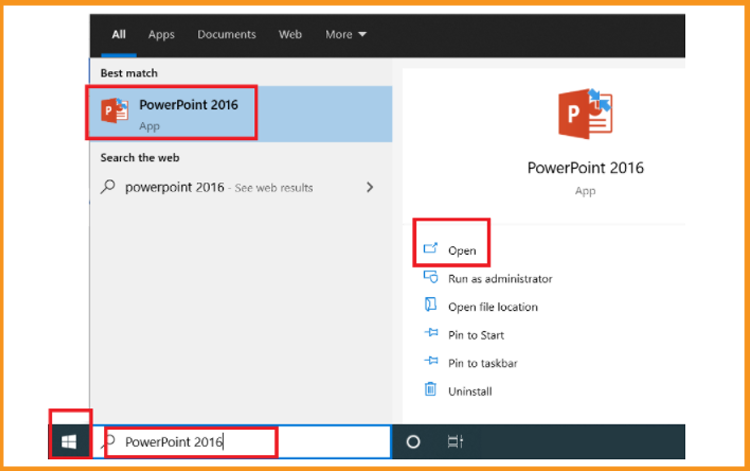Click the pin icon next to Pin to taskbar
This screenshot has width=750, height=471.
tap(431, 361)
